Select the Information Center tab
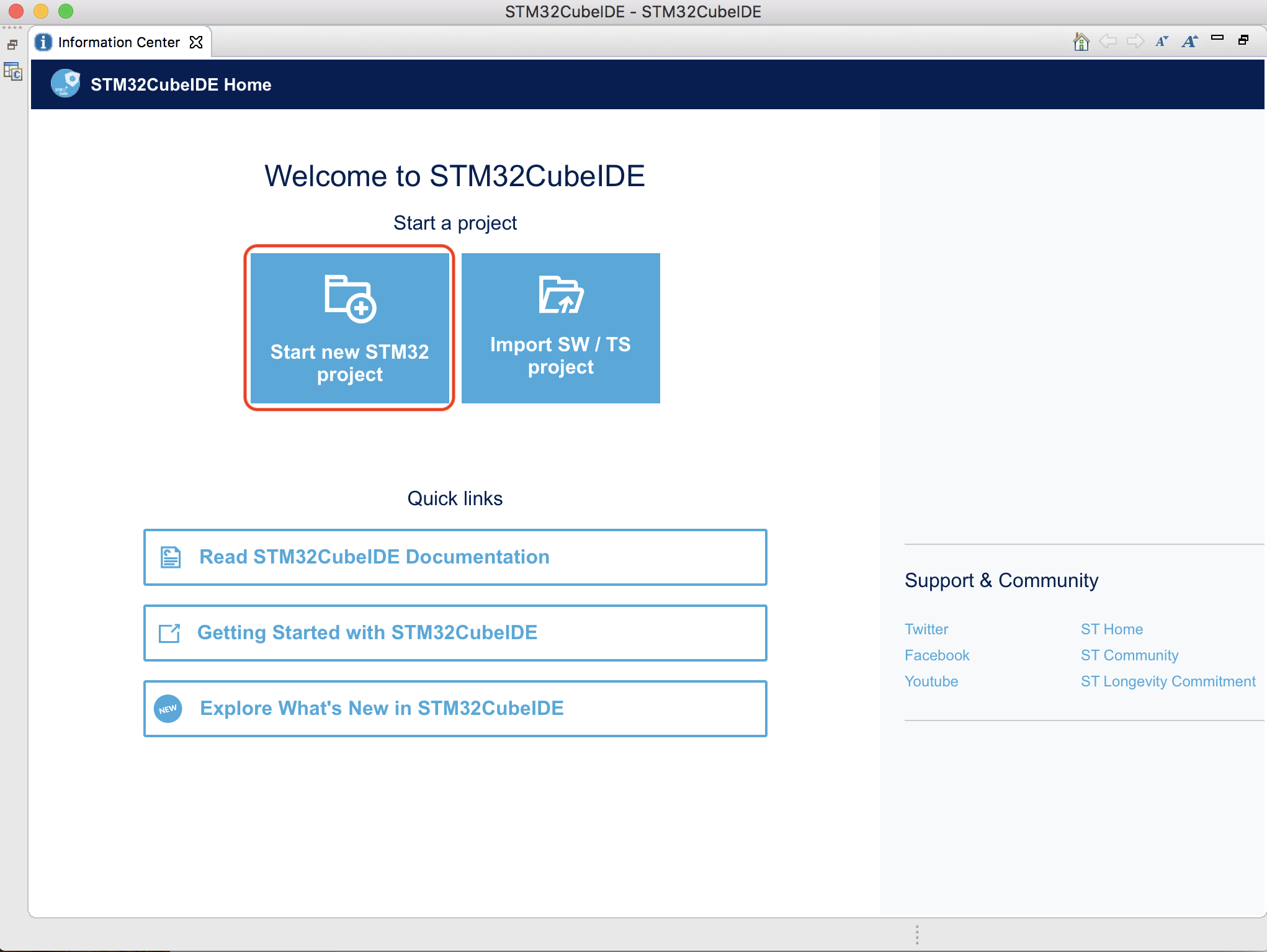 click(118, 42)
